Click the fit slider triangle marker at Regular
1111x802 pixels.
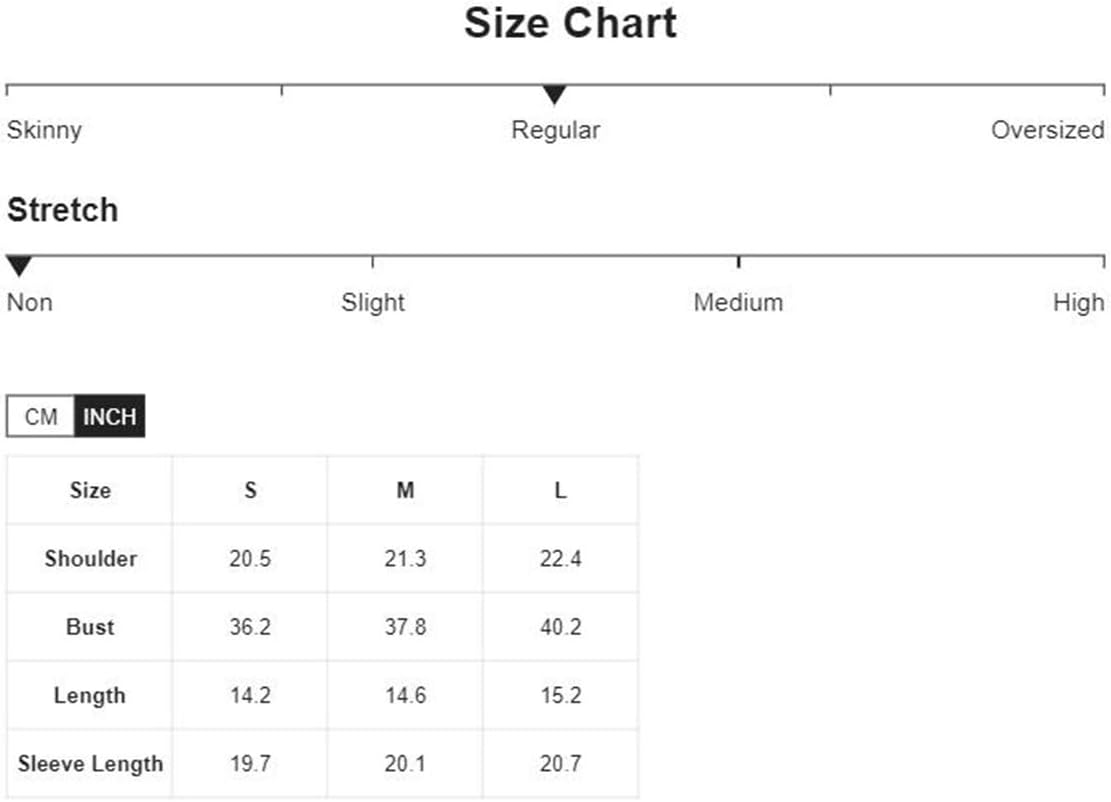554,94
